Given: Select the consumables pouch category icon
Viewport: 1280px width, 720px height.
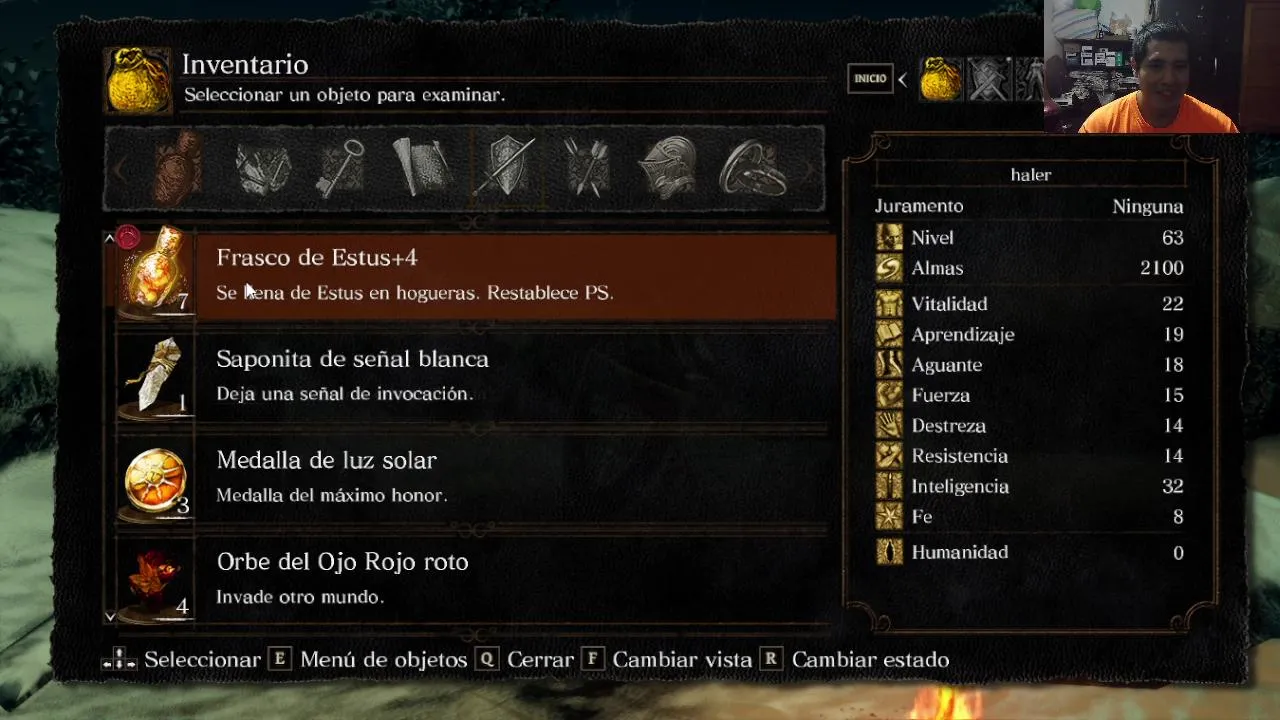Looking at the screenshot, I should click(x=178, y=166).
